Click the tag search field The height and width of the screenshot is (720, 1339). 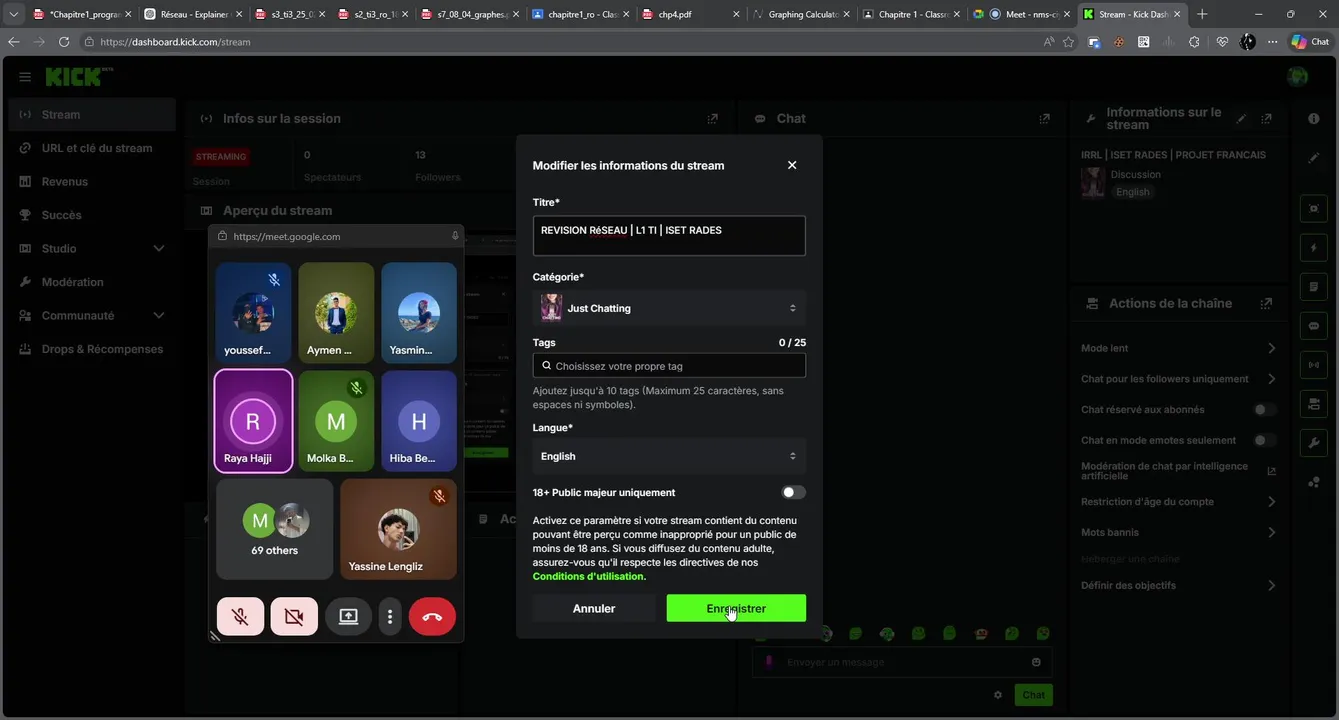click(x=669, y=366)
